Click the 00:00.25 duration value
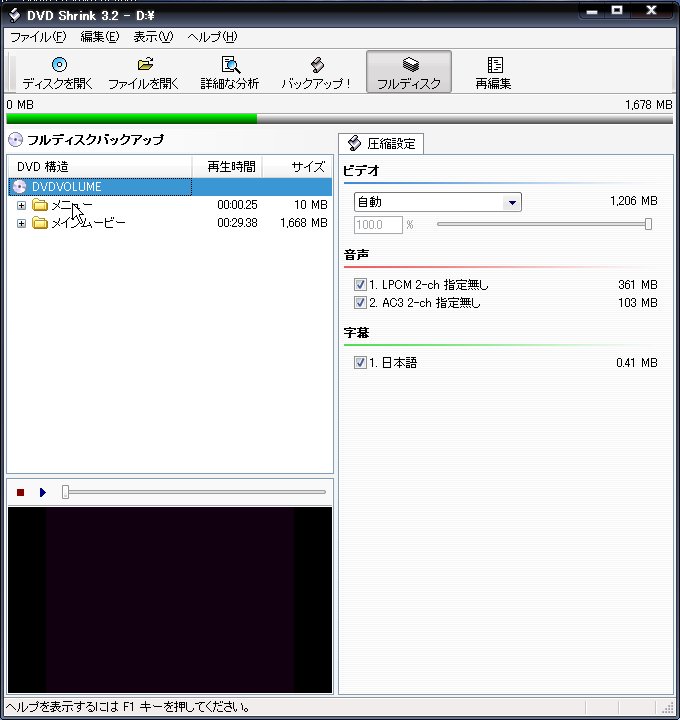Screen dimensions: 680x720 [x=237, y=205]
